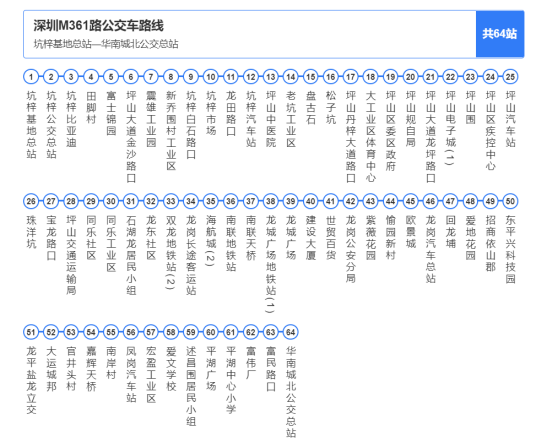Select station marker number 34
Viewport: 536px width, 447px height.
[191, 201]
